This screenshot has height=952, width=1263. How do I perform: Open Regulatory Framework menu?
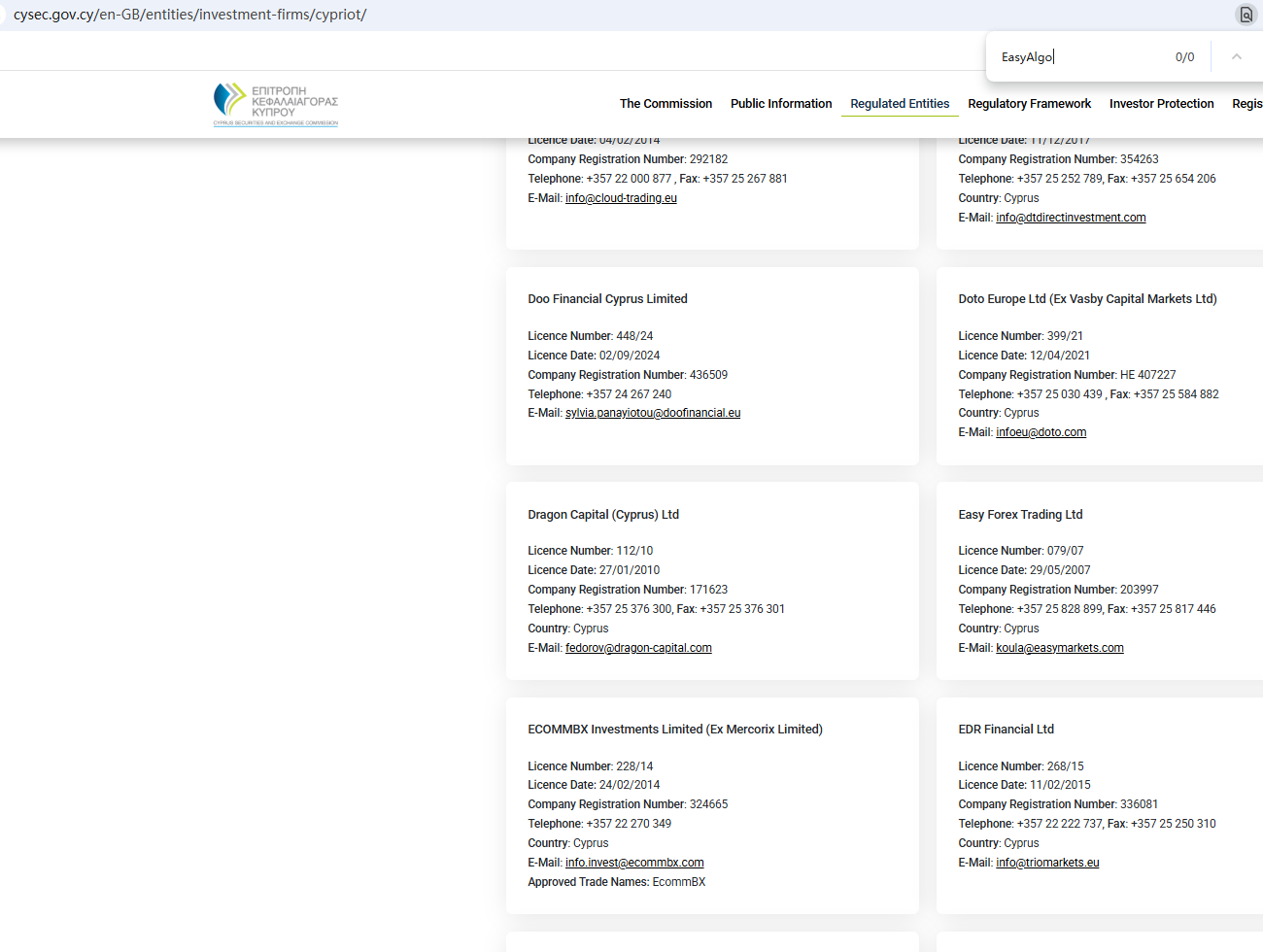[x=1029, y=104]
